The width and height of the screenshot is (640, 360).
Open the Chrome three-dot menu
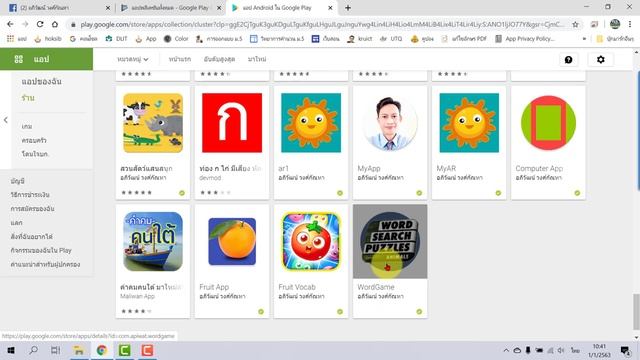pos(630,24)
